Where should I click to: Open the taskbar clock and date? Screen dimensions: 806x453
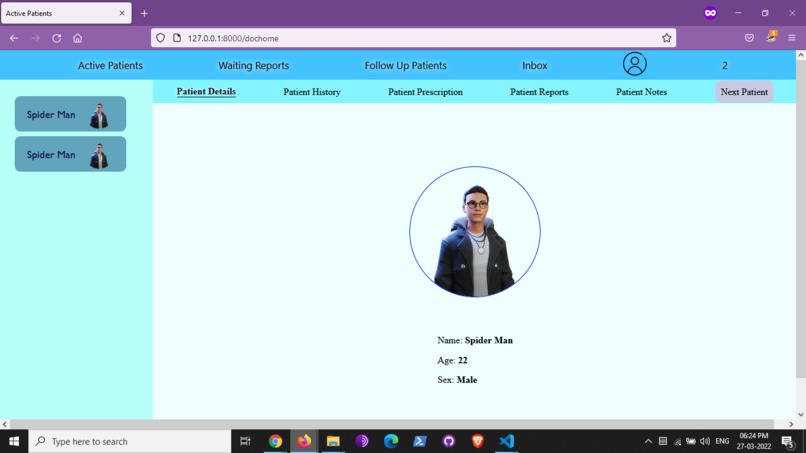[x=754, y=441]
